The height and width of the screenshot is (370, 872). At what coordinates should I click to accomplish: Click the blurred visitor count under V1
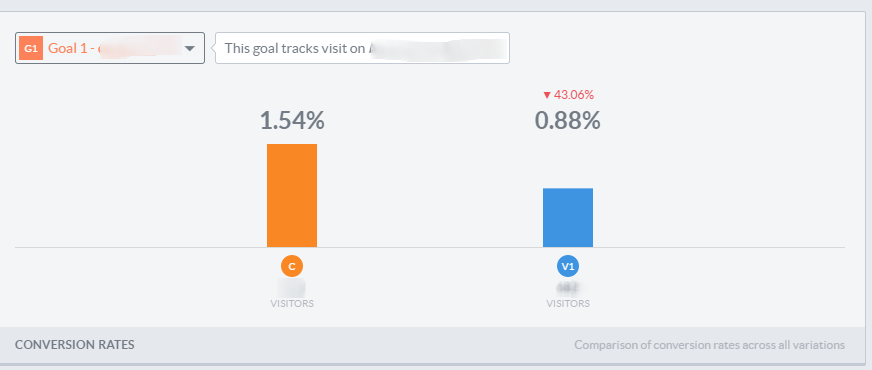(568, 288)
